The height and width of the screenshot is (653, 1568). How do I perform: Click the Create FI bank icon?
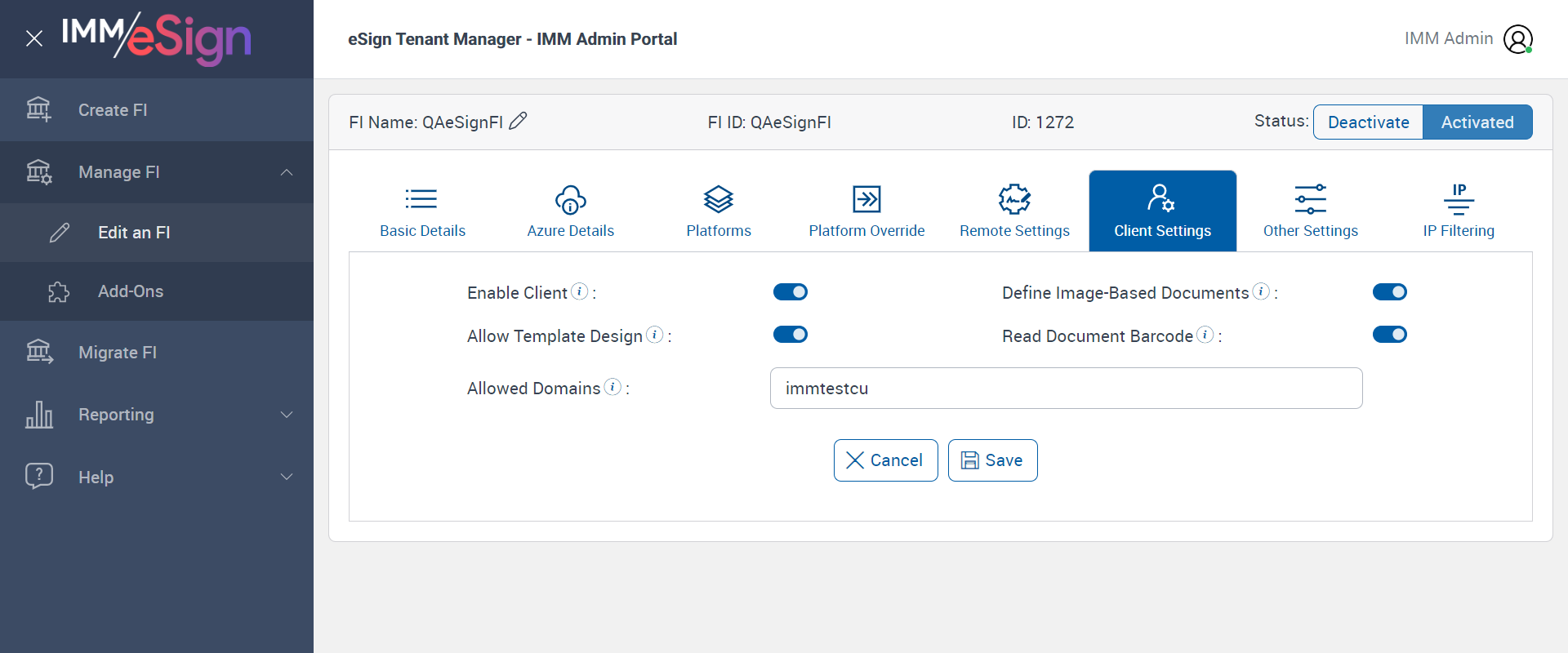click(38, 109)
